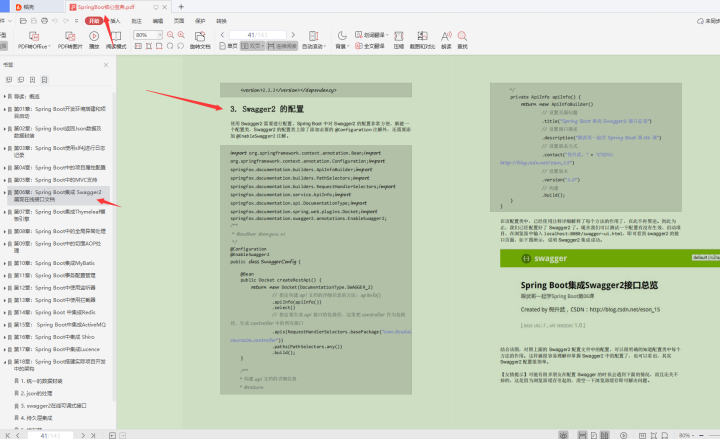
Task: Close the bookmarks side panel
Action: tap(106, 65)
